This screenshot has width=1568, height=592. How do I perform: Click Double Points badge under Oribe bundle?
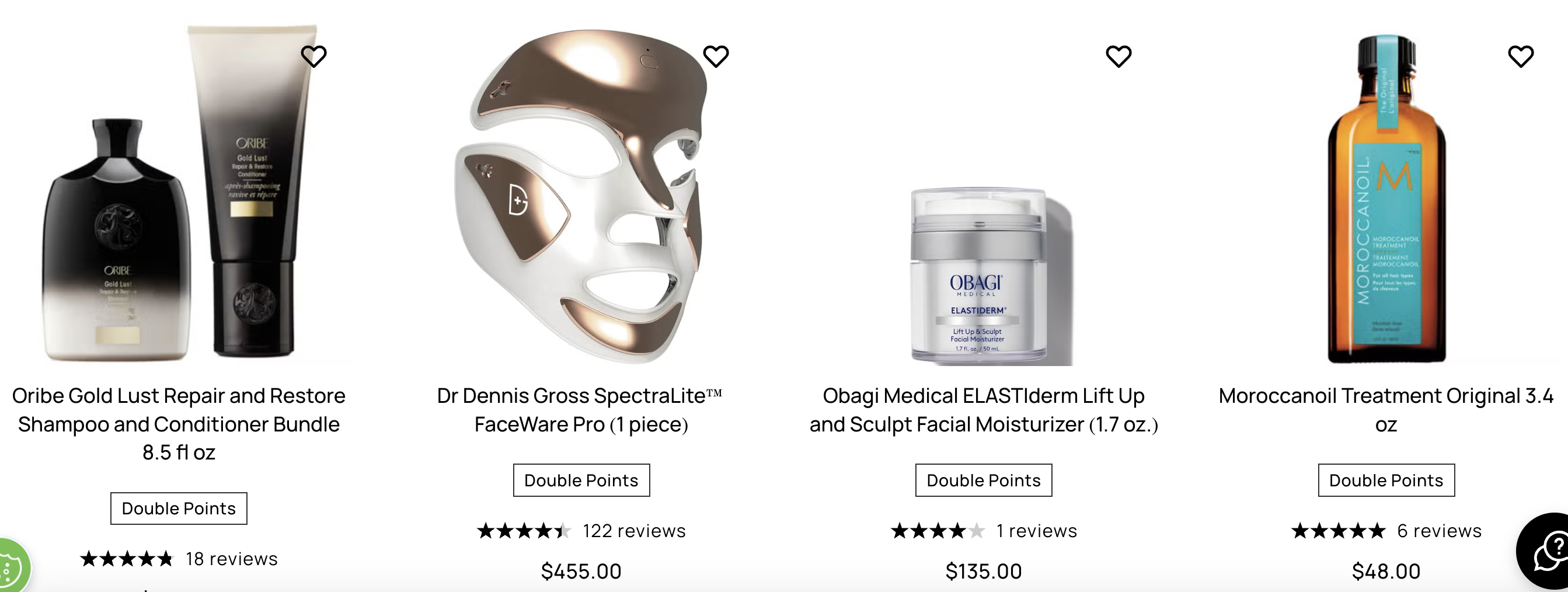click(179, 509)
